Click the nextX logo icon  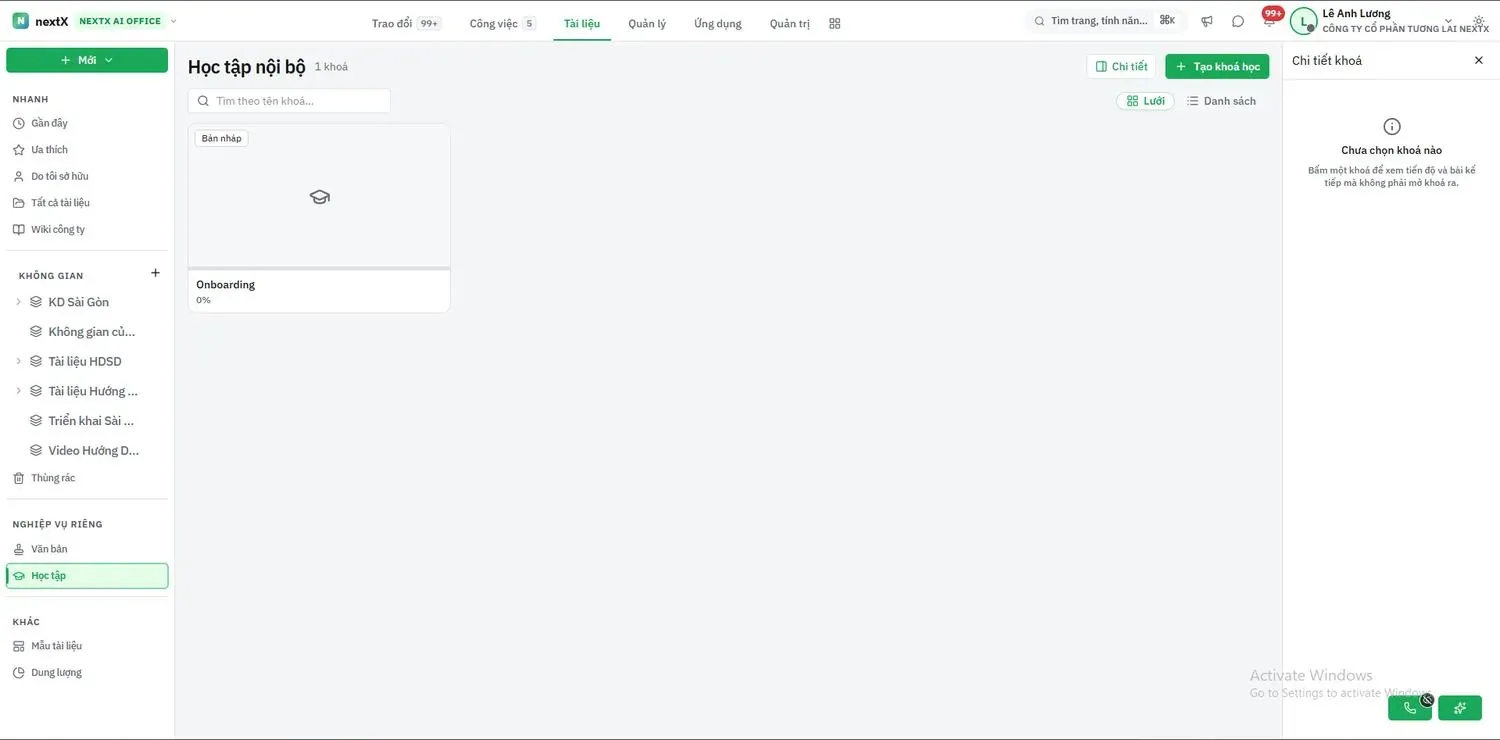click(x=20, y=21)
